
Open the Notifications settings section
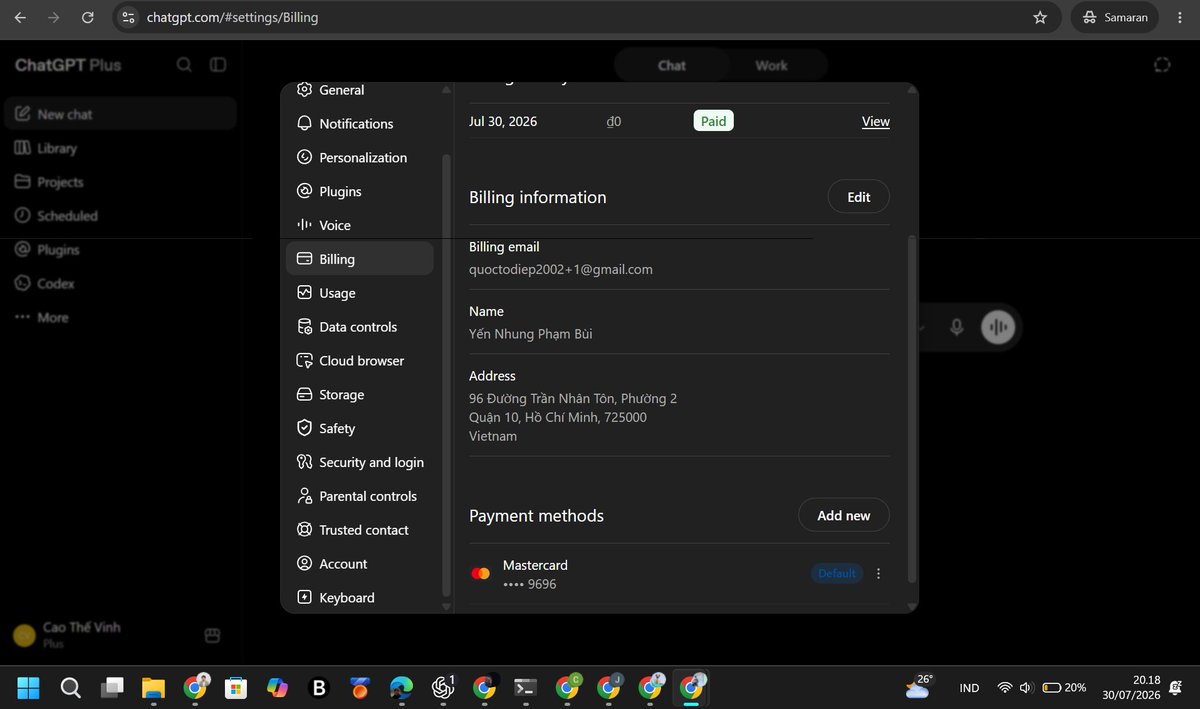coord(360,124)
